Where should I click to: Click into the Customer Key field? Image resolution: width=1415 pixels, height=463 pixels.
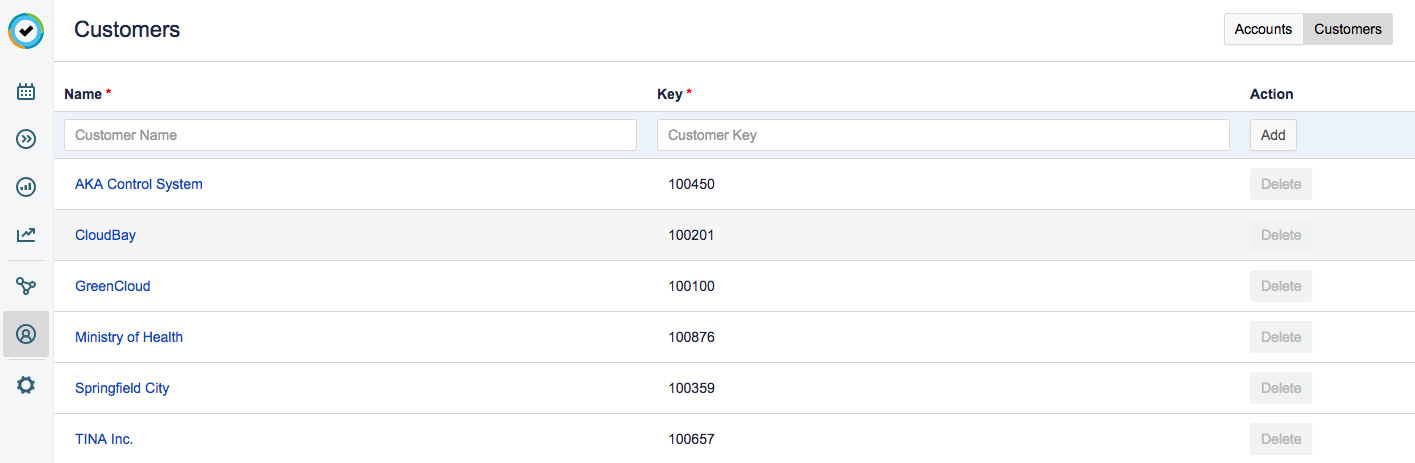click(x=942, y=135)
